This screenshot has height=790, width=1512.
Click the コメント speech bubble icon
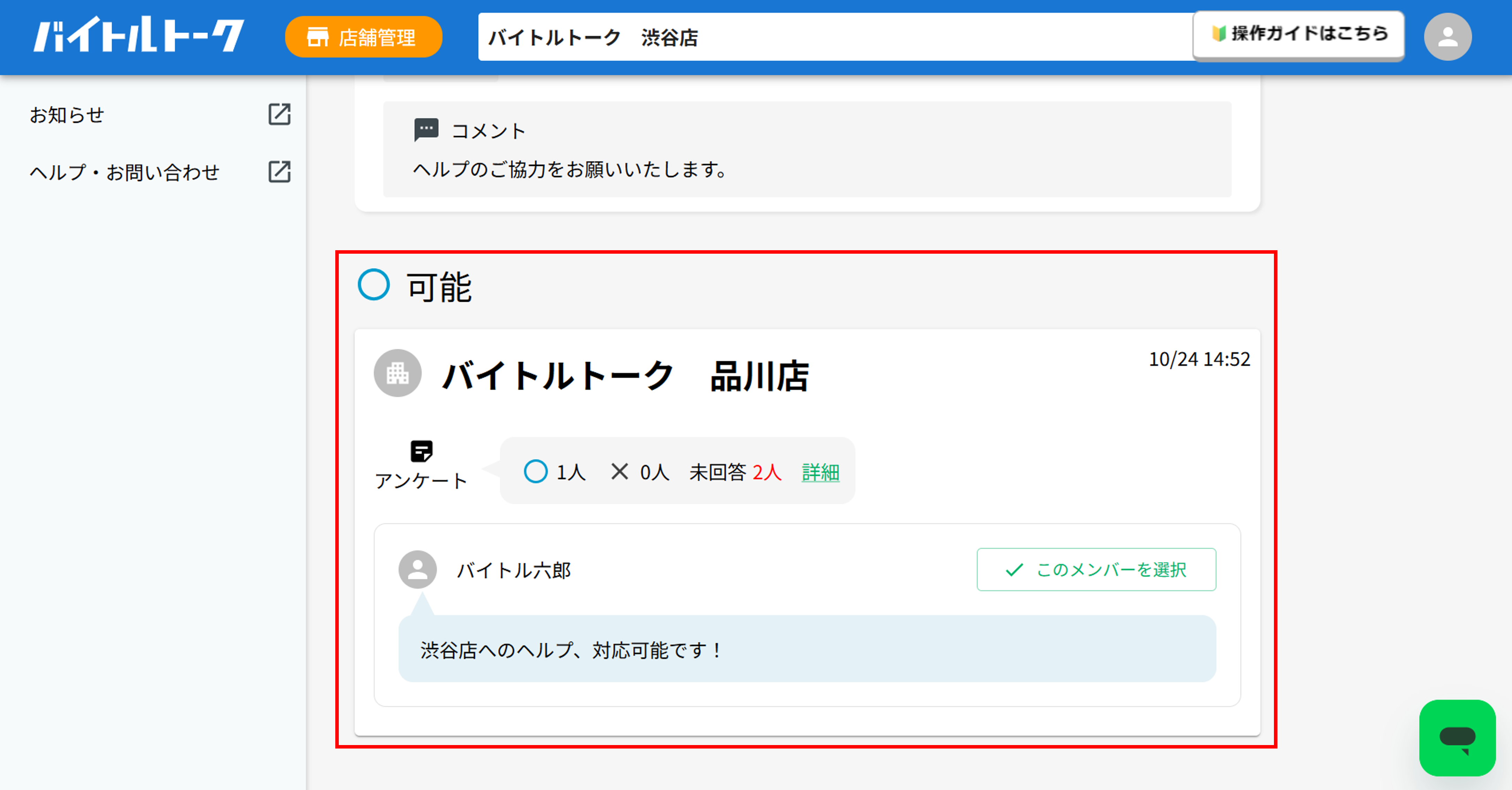click(x=426, y=130)
